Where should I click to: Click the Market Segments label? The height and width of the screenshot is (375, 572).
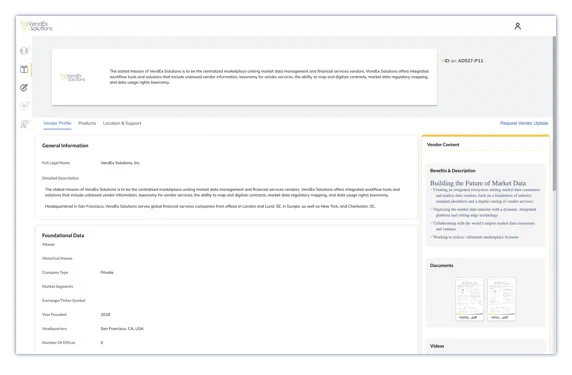[x=57, y=286]
